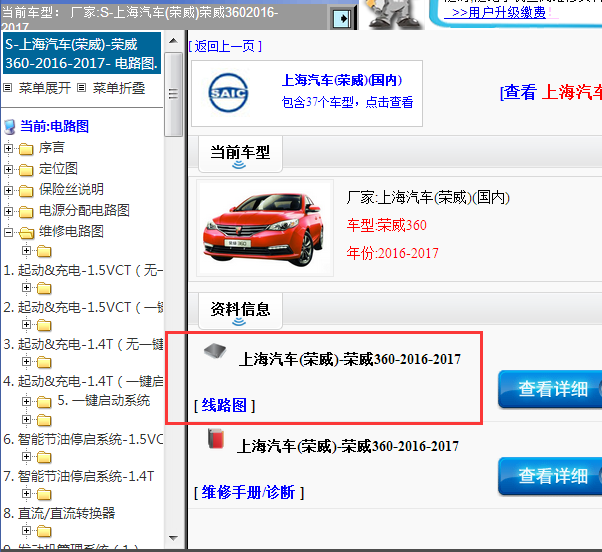Expand the 电源分配电路图 tree node

tap(8, 211)
